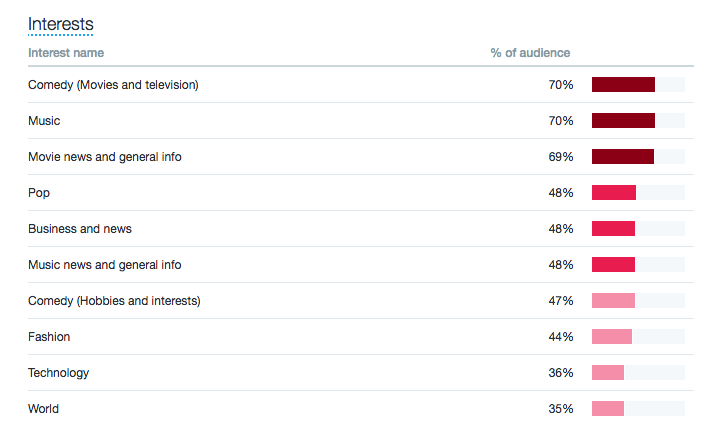The width and height of the screenshot is (710, 447).
Task: Click the 36% value for Technology
Action: (x=561, y=373)
